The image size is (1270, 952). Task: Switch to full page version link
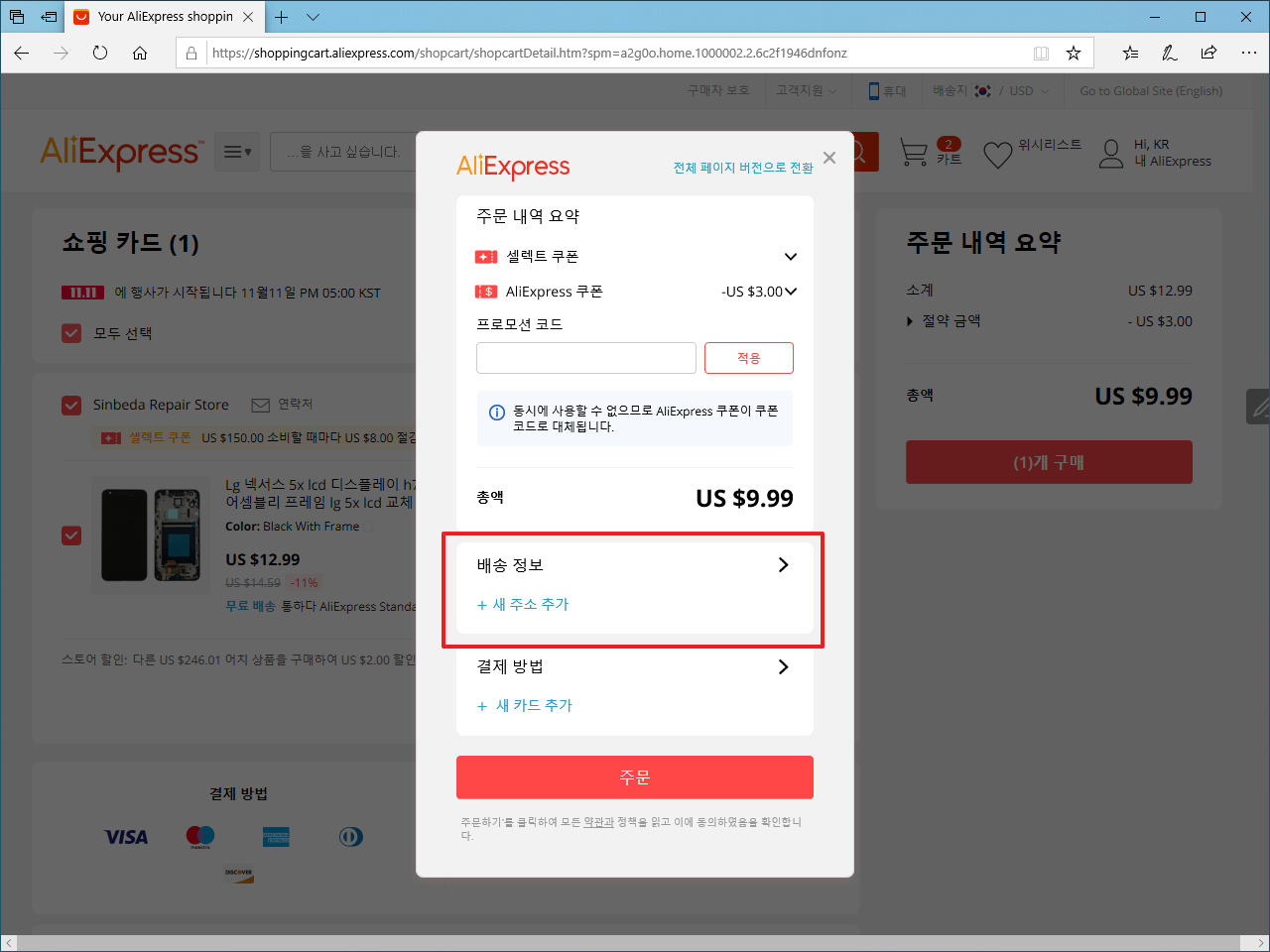pyautogui.click(x=743, y=168)
